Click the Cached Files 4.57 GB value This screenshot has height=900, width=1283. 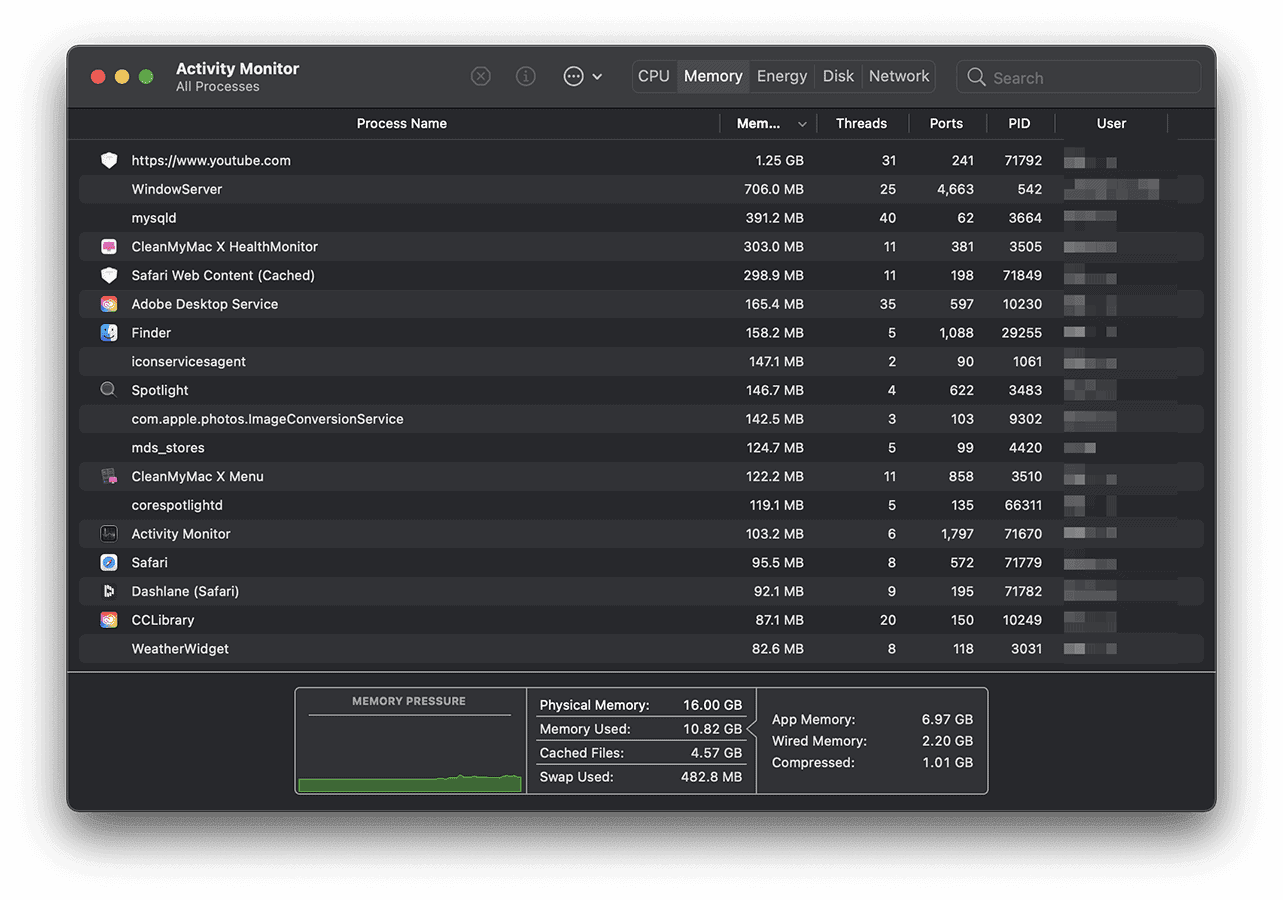coord(717,753)
